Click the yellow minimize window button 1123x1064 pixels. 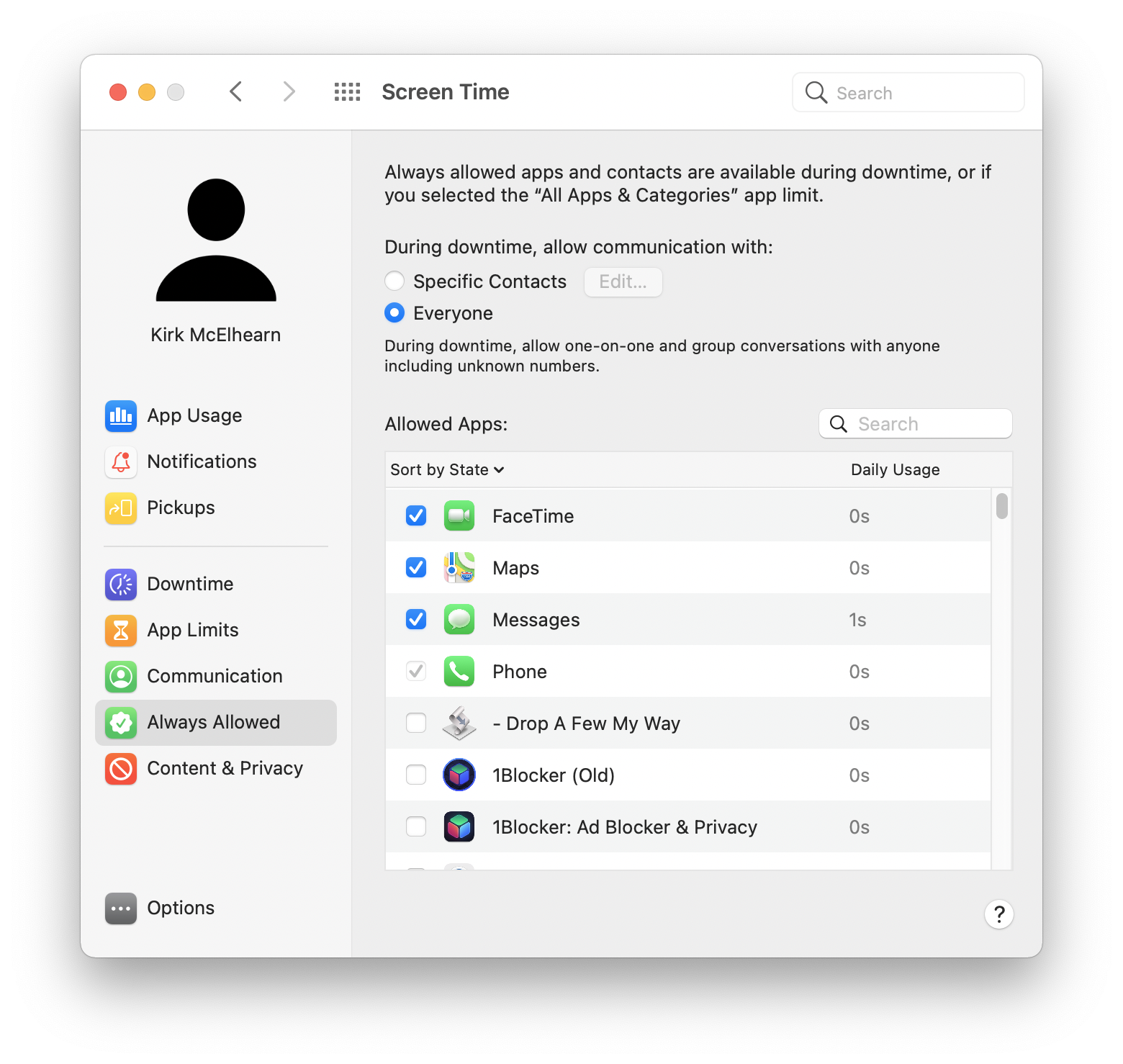coord(147,92)
